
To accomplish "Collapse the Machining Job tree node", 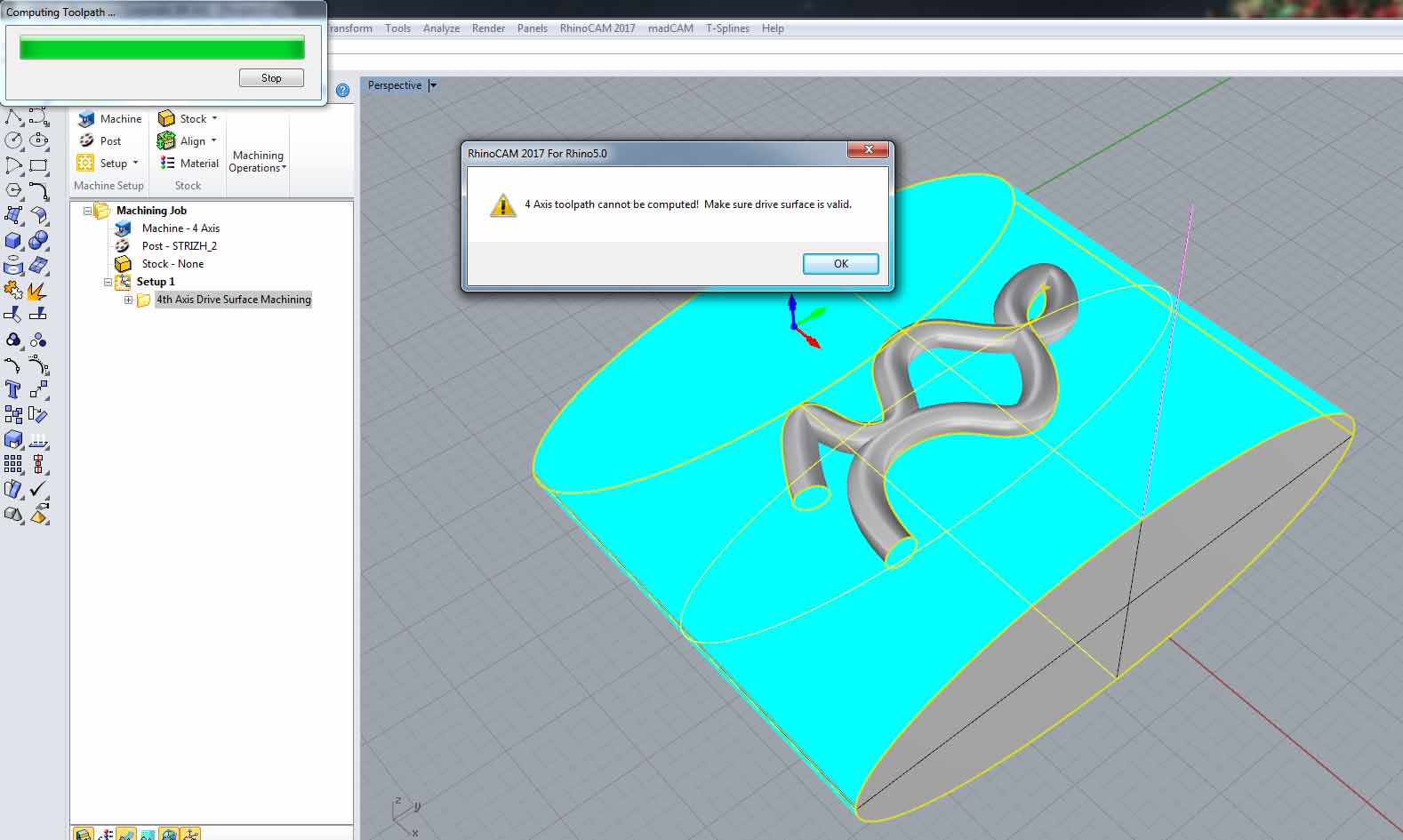I will [x=87, y=212].
